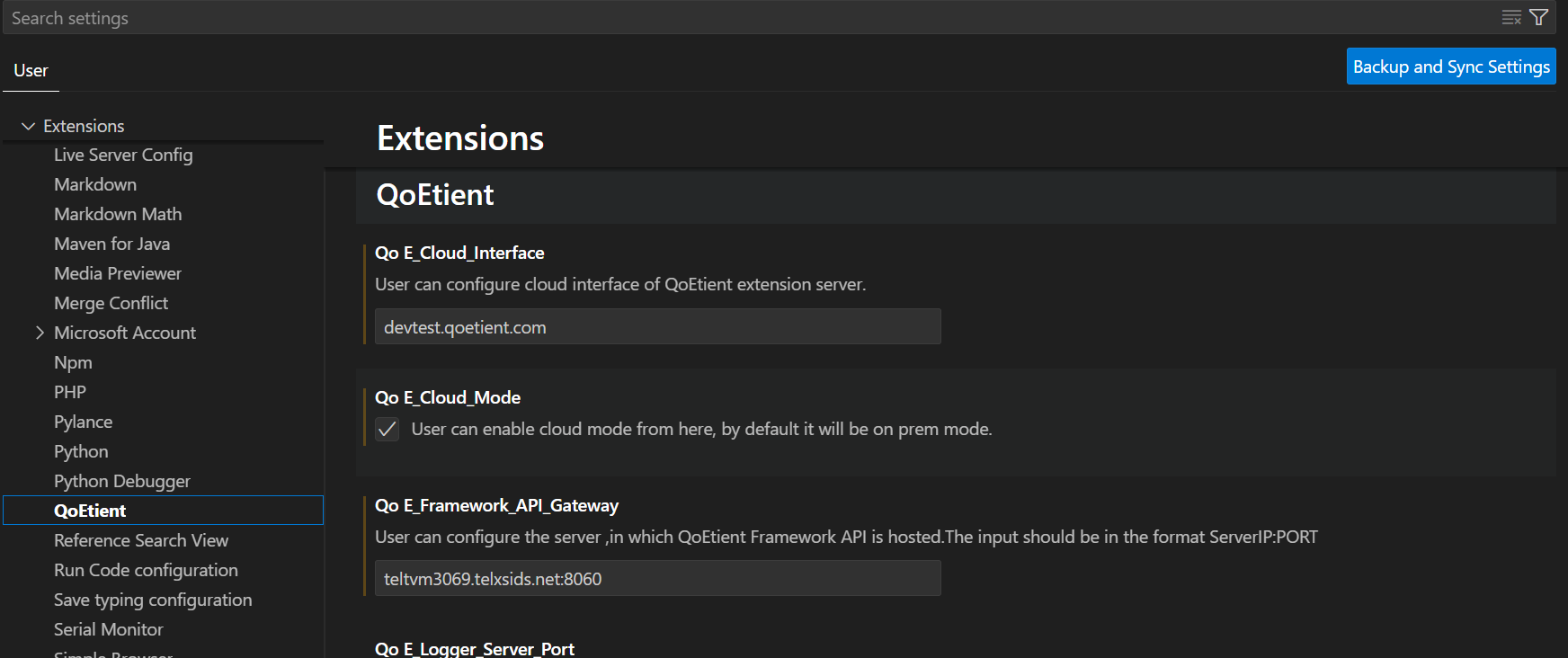Select the QoEtient tree entry
The height and width of the screenshot is (658, 1568).
[x=163, y=511]
